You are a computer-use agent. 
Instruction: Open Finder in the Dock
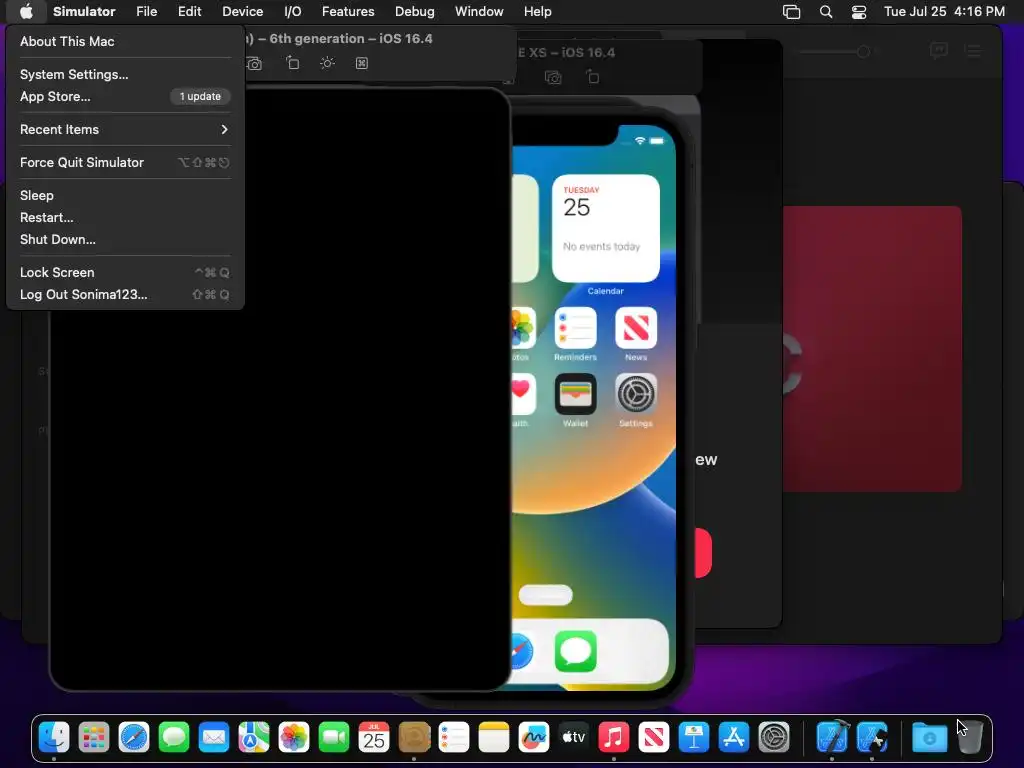click(x=54, y=738)
